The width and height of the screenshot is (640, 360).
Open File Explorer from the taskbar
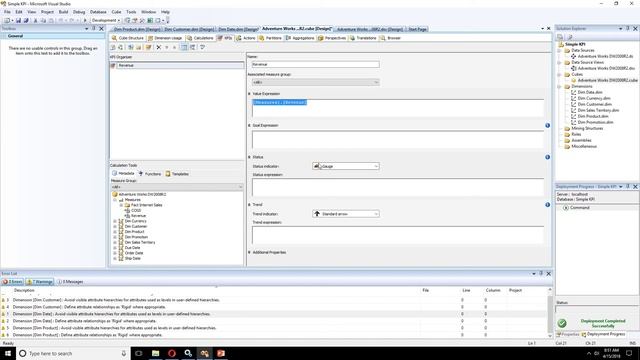coord(155,353)
